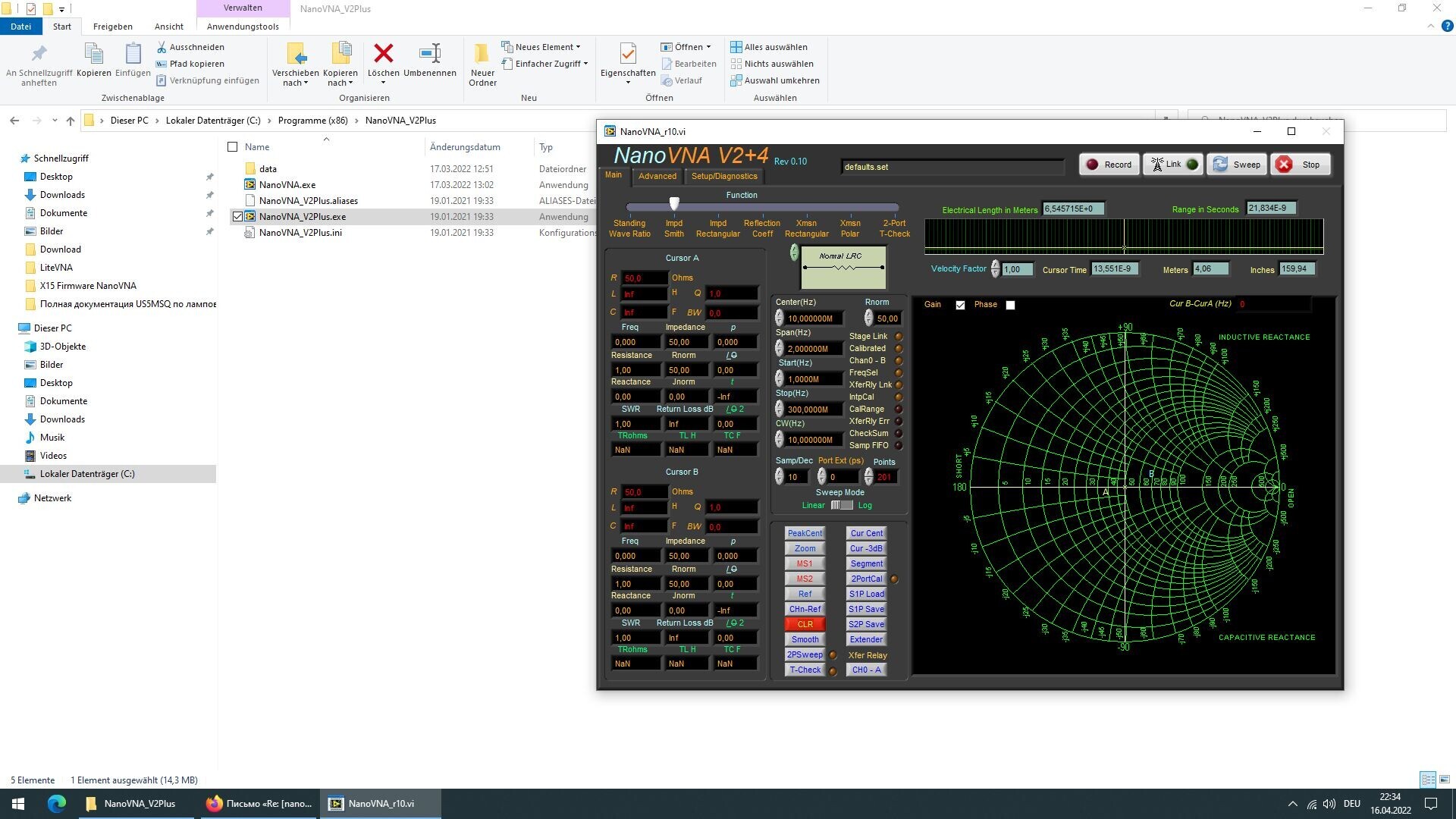Select the data folder in file list
Image resolution: width=1456 pixels, height=819 pixels.
point(268,169)
